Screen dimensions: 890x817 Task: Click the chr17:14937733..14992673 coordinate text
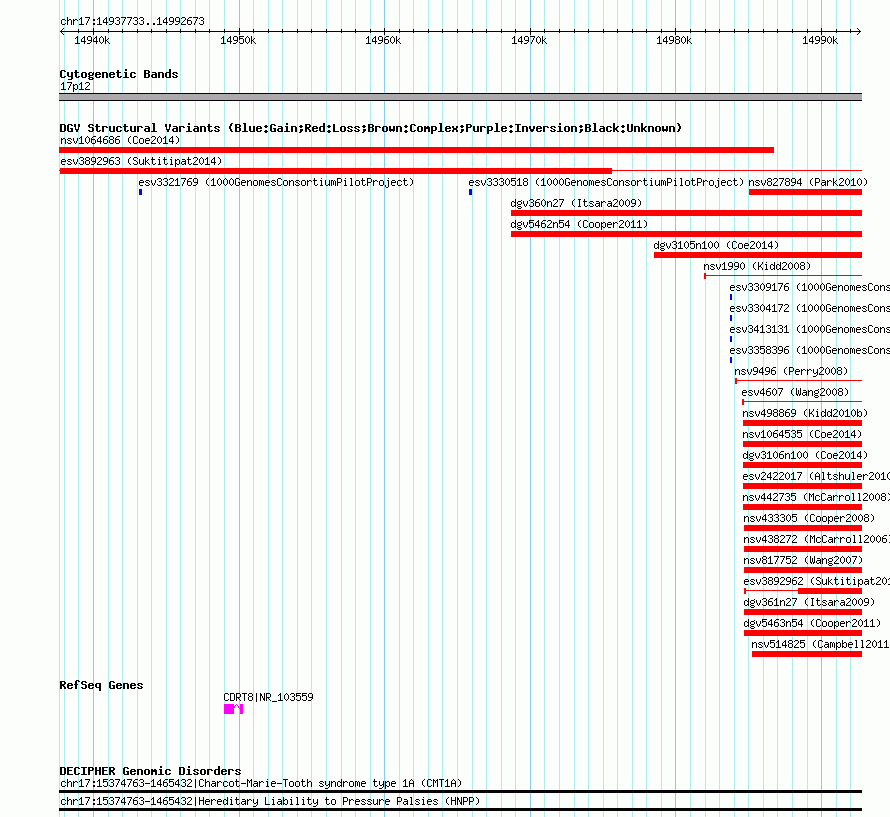click(x=132, y=22)
